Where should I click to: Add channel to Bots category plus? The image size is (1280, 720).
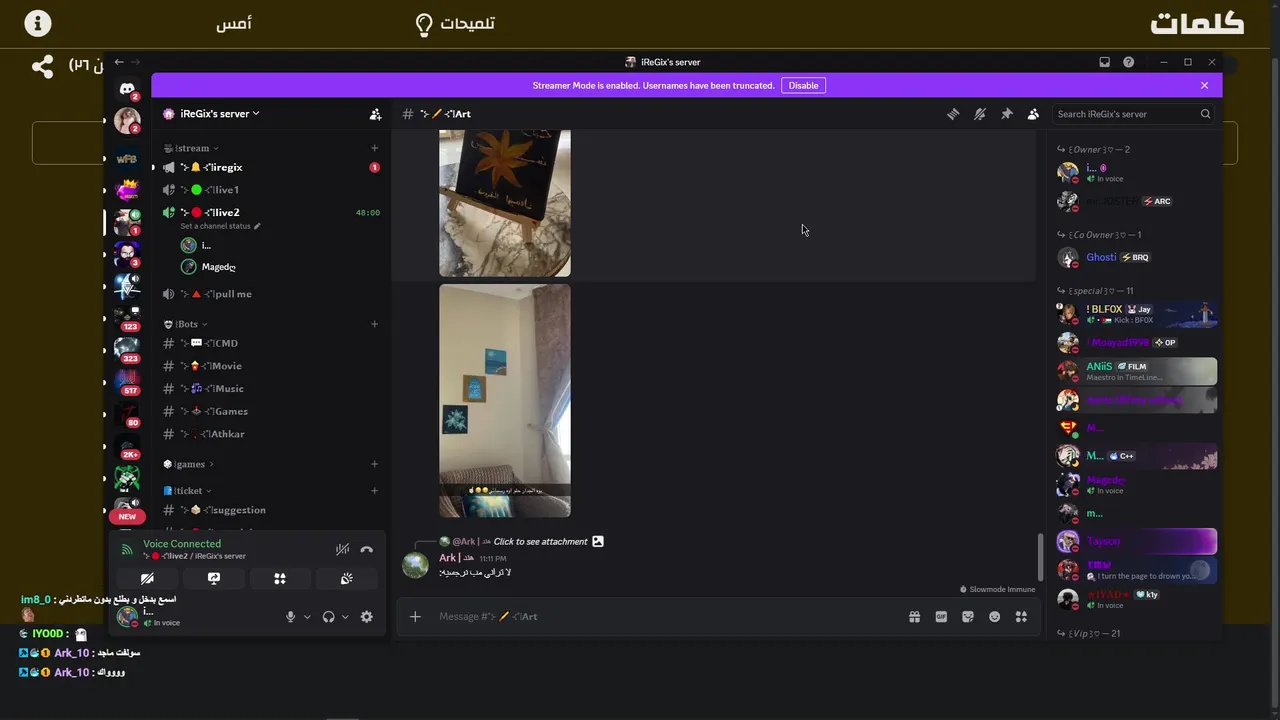(375, 324)
